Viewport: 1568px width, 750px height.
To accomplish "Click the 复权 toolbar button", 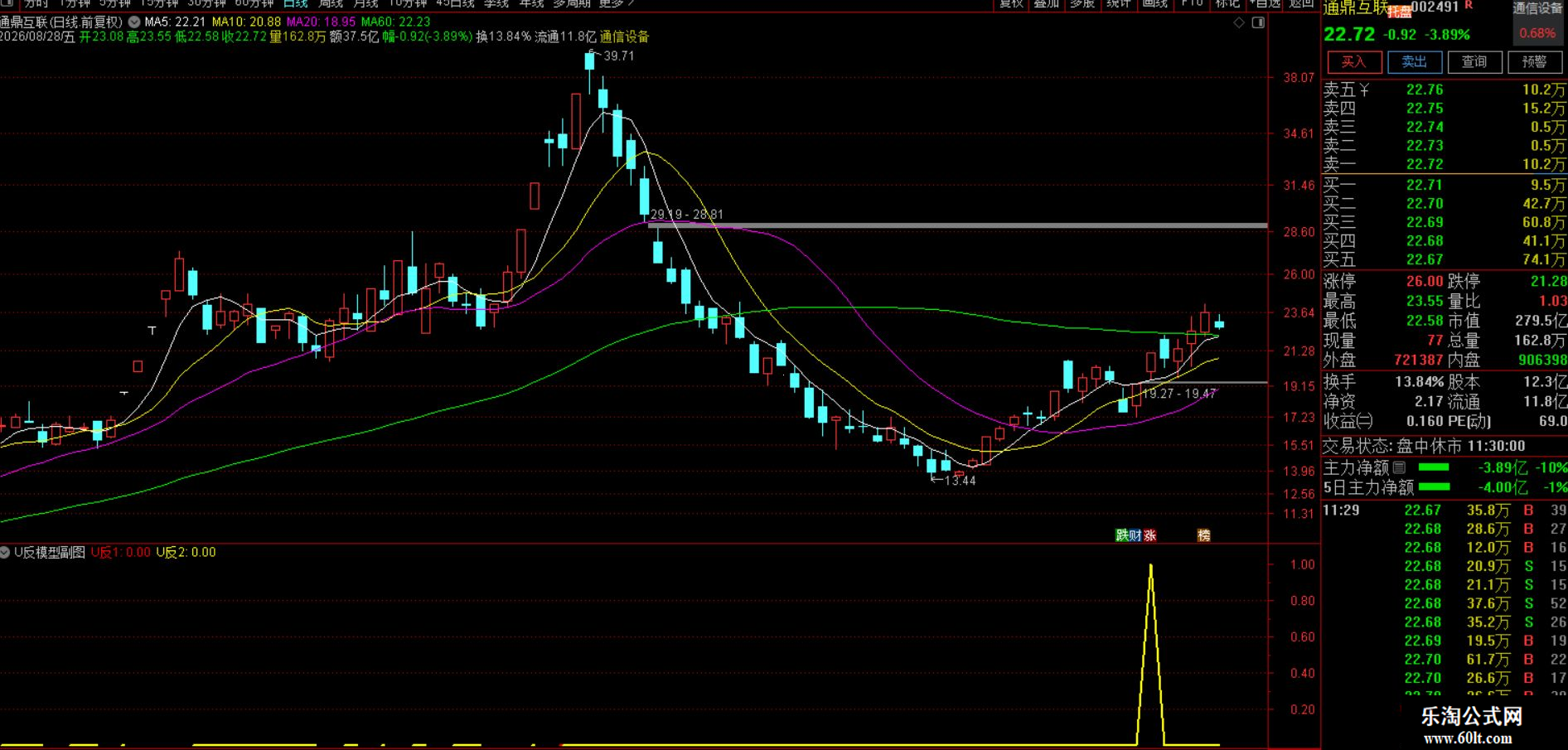I will [1011, 3].
